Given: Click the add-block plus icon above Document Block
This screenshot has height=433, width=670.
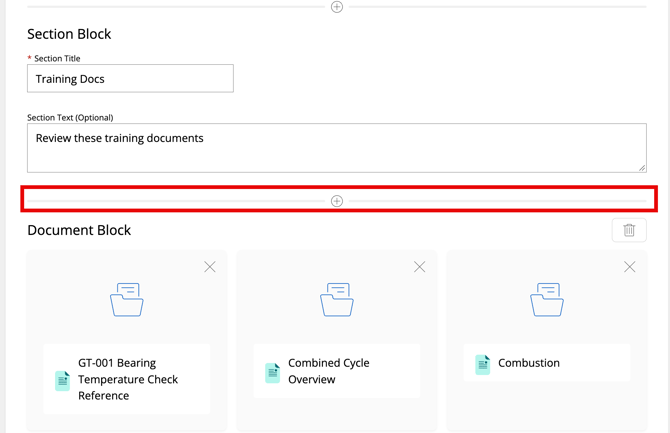Looking at the screenshot, I should point(337,201).
